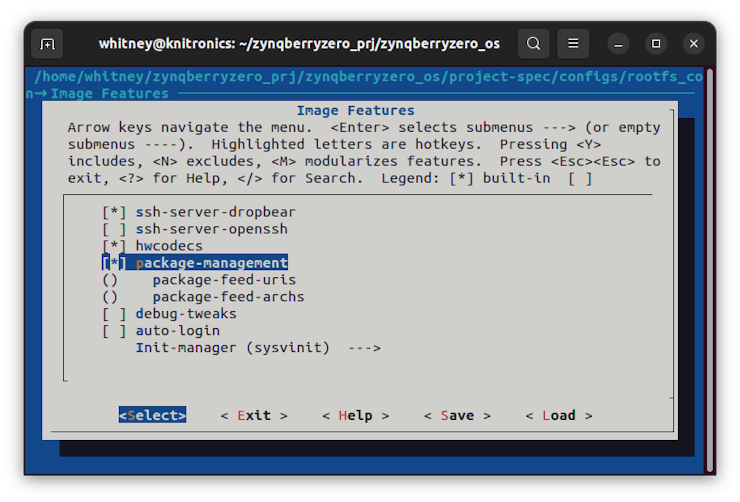Click the terminal vertical scrollbar
This screenshot has width=740, height=502.
point(710,270)
